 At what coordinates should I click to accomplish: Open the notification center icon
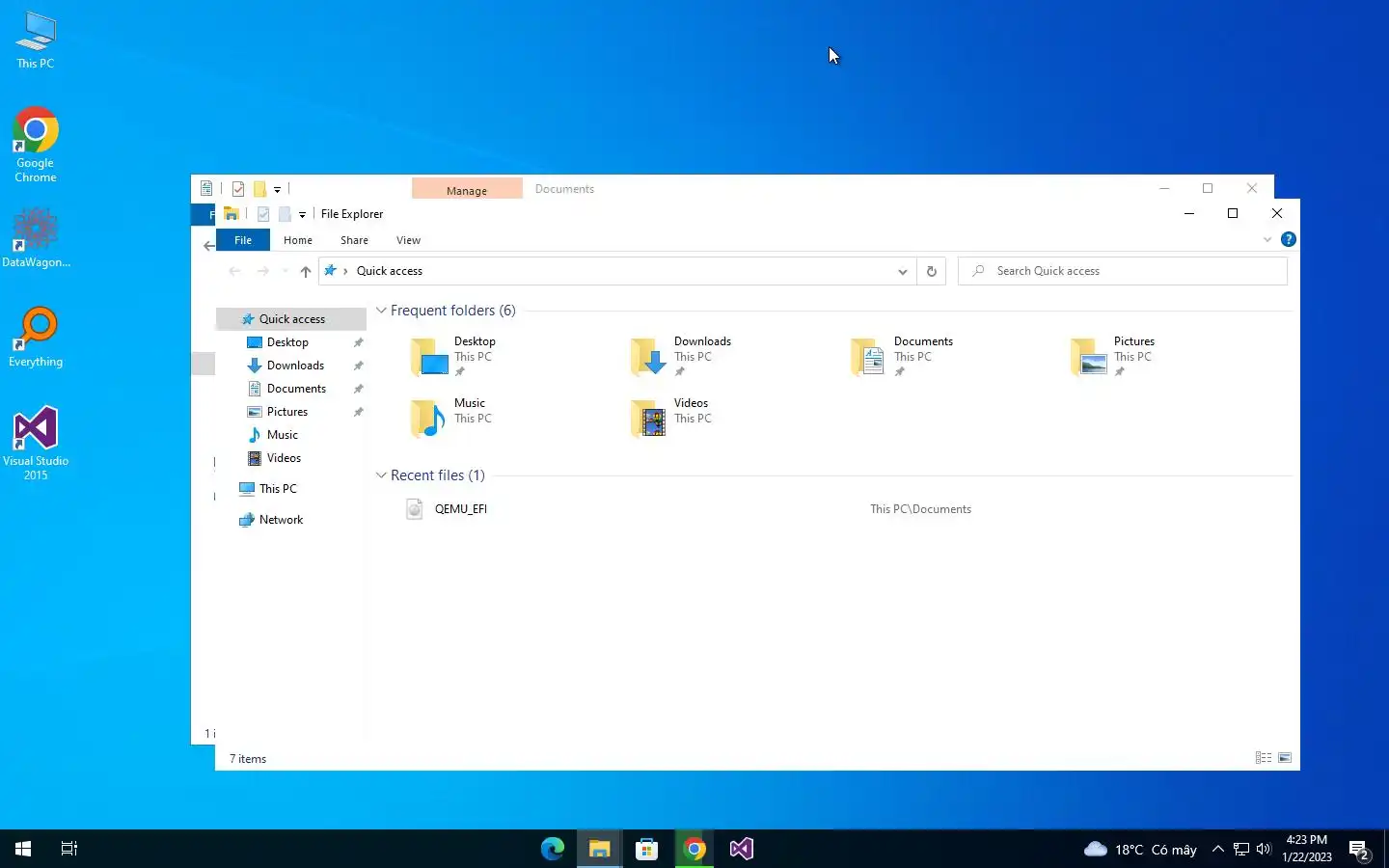click(1360, 850)
